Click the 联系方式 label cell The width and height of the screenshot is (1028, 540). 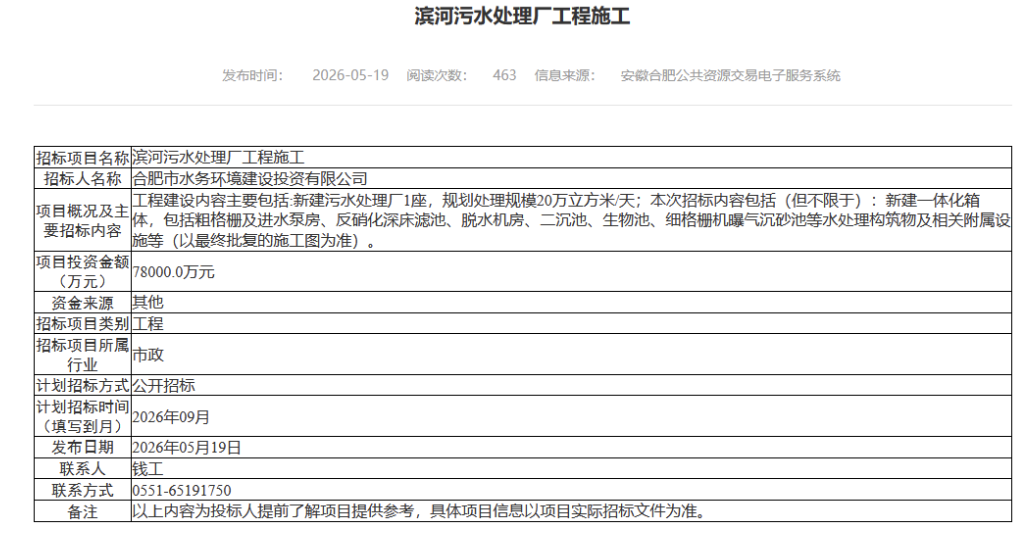tap(83, 490)
